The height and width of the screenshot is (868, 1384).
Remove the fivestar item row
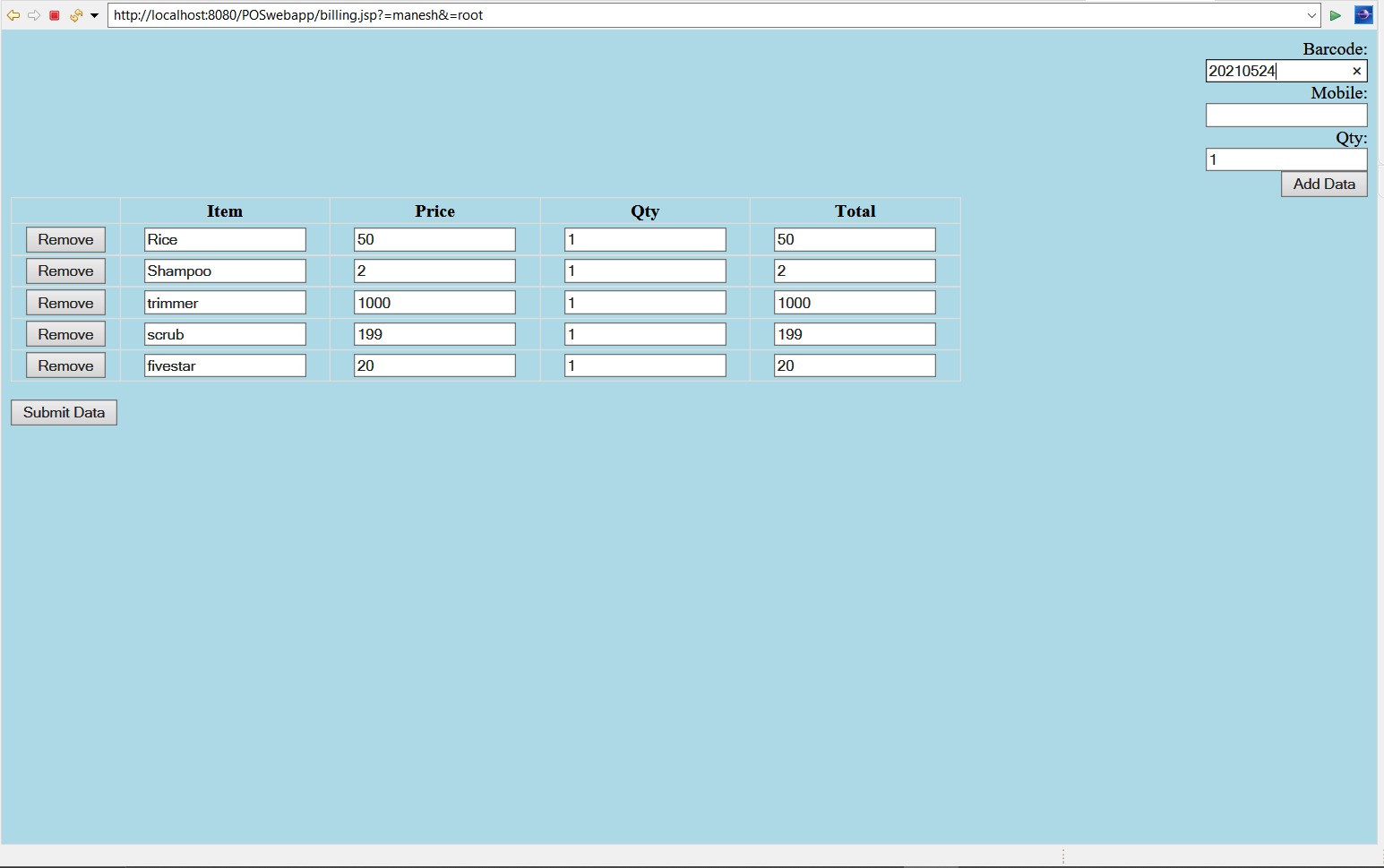coord(64,365)
